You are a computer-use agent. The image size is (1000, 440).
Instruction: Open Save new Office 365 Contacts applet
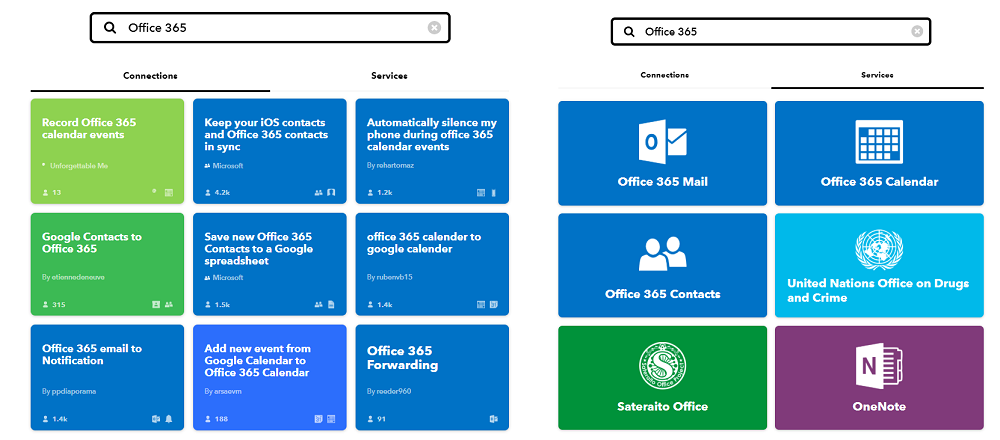(x=270, y=264)
